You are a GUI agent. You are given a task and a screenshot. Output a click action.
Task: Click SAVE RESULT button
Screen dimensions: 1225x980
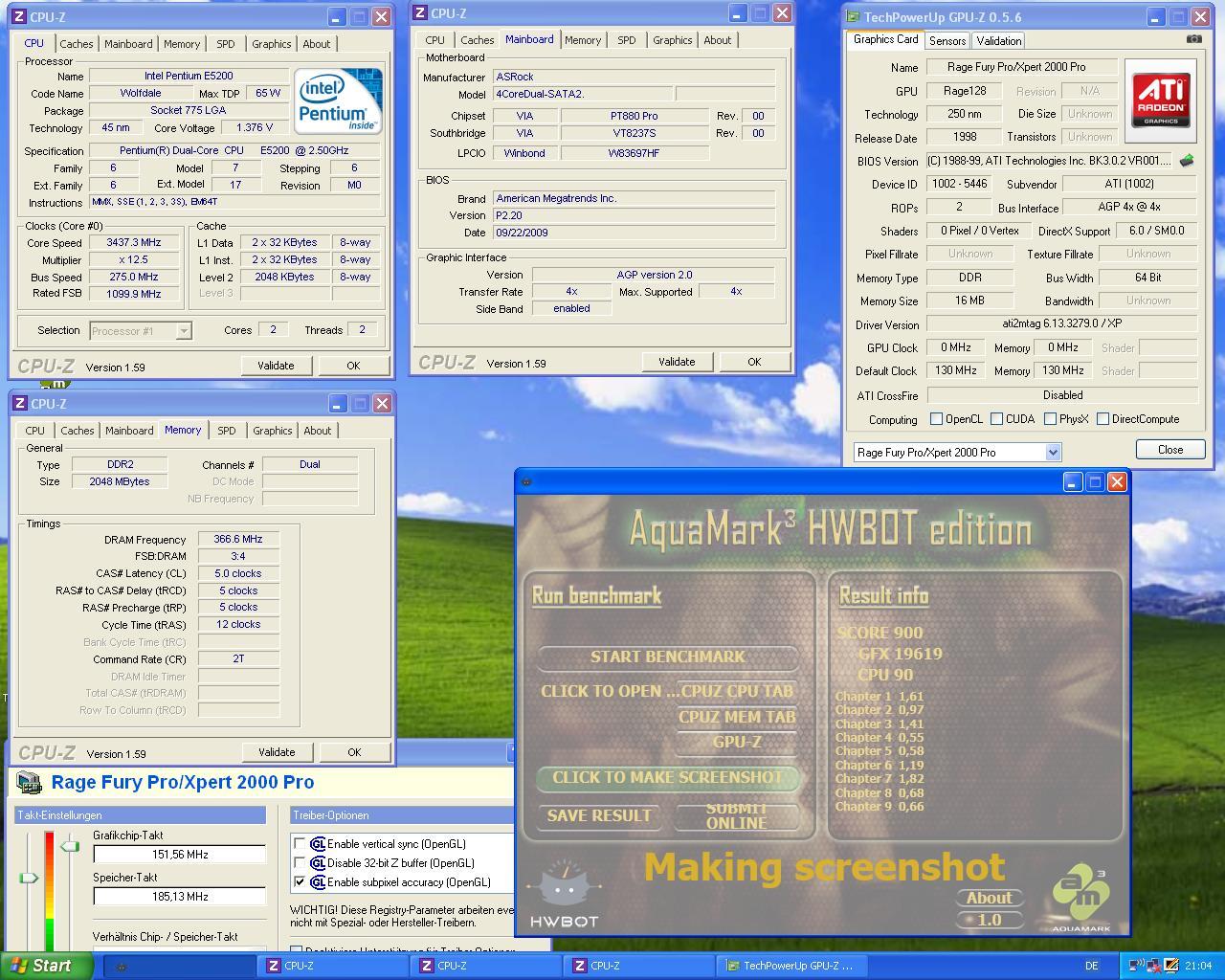tap(599, 815)
